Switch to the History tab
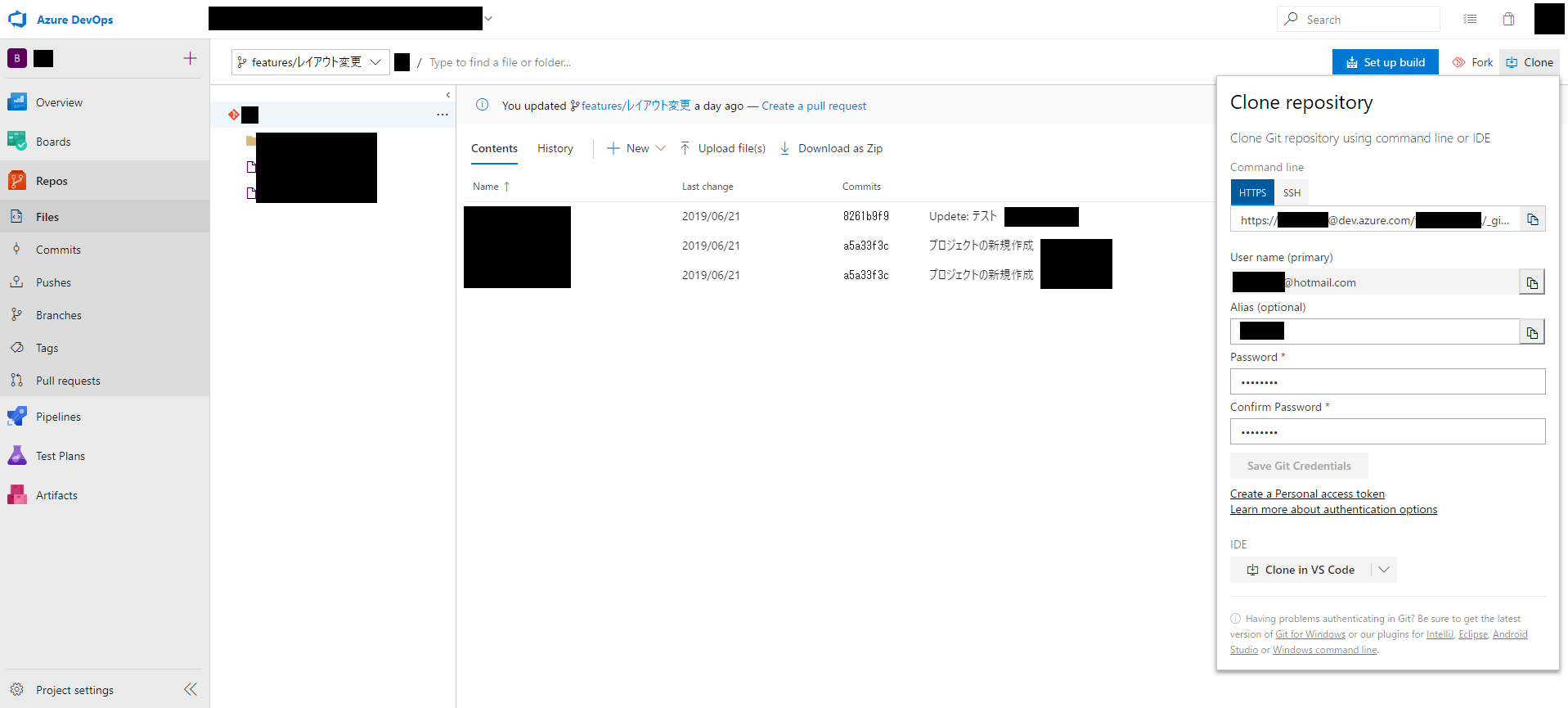1568x708 pixels. pyautogui.click(x=555, y=148)
